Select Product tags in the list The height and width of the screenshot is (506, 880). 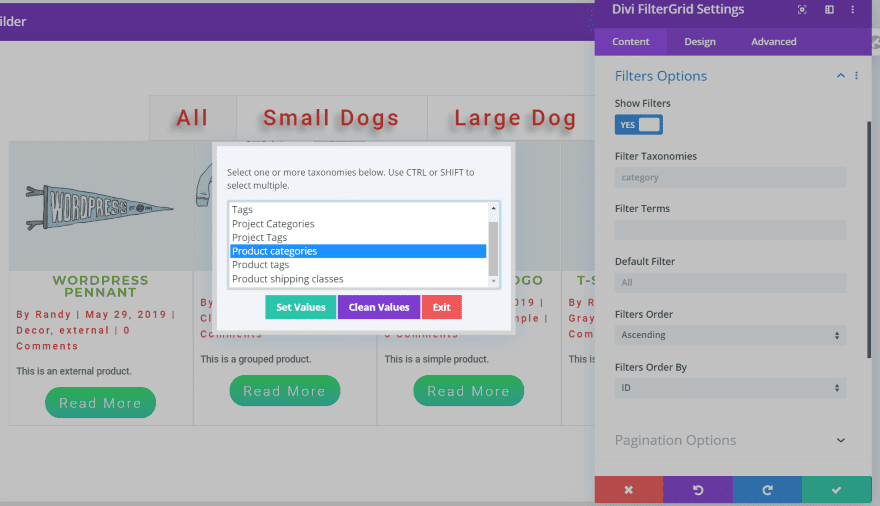point(358,265)
